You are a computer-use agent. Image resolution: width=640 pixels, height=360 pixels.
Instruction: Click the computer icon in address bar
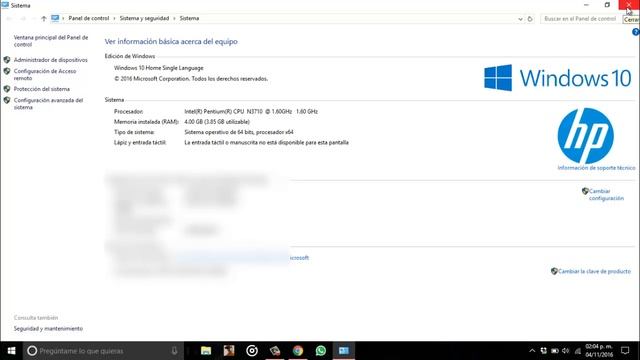(x=55, y=18)
